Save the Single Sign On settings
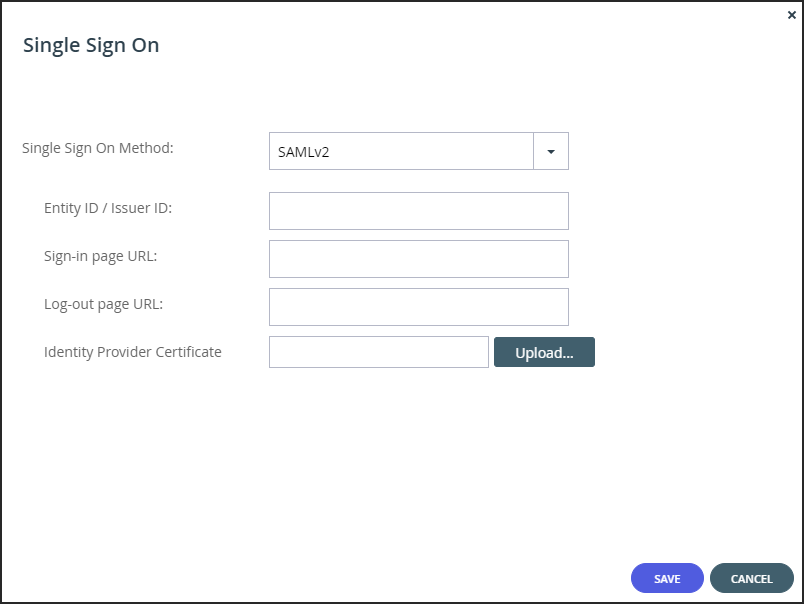 [667, 578]
